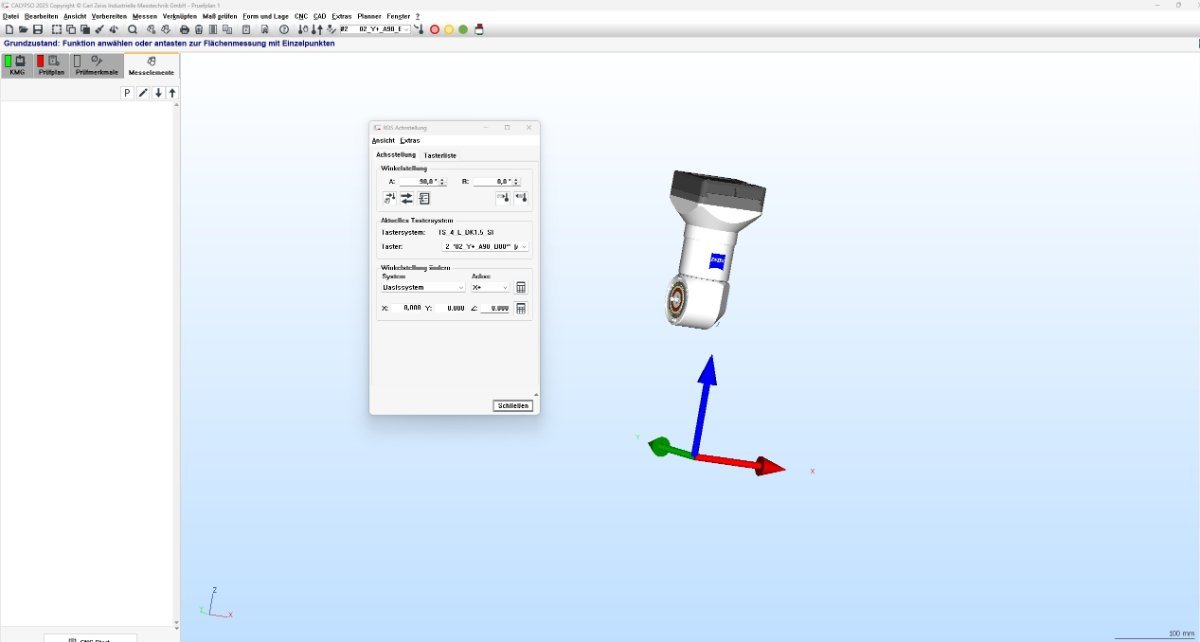The image size is (1200, 642).
Task: Click the green stoplight circle icon
Action: click(463, 30)
